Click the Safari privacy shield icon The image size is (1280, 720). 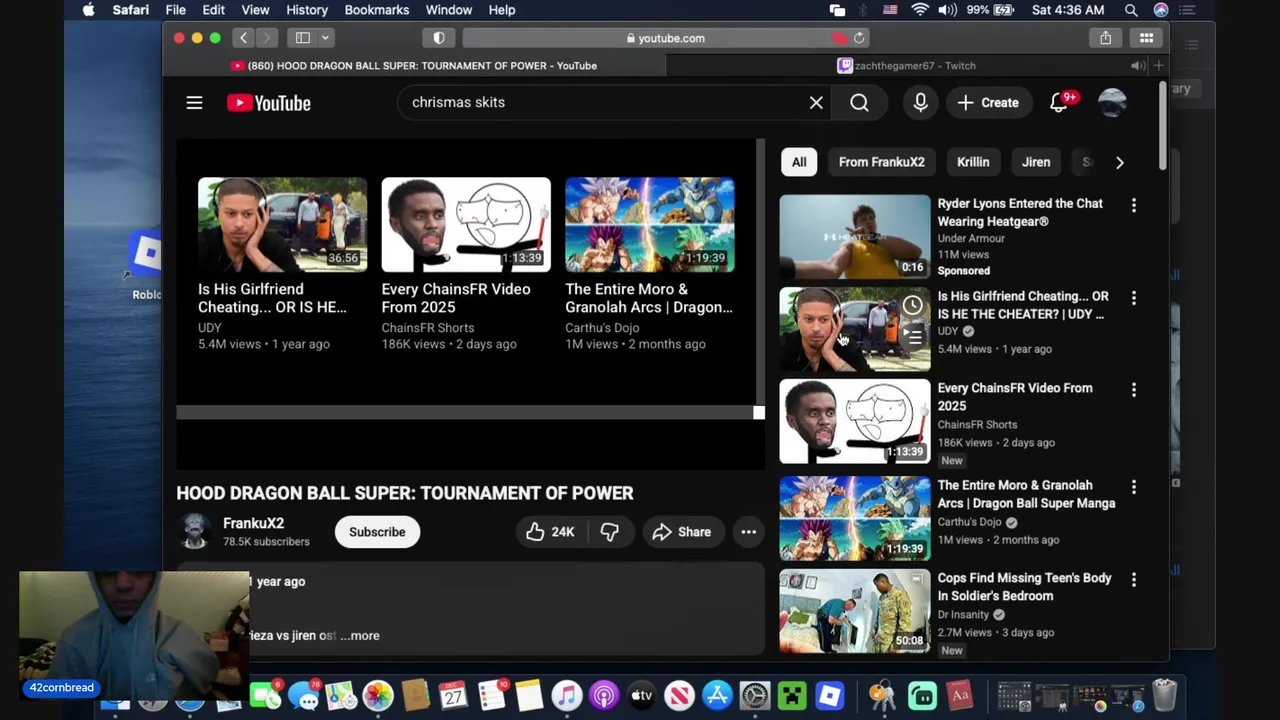[439, 38]
